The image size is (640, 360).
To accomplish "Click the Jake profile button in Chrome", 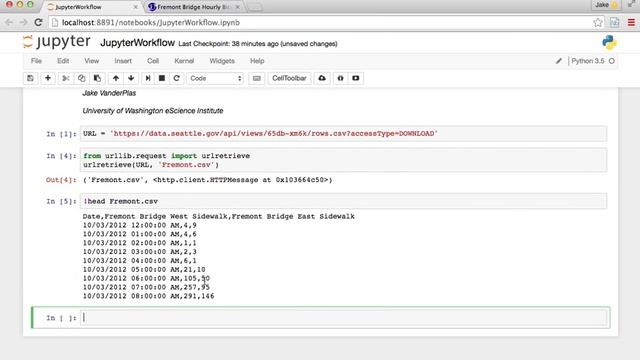I will (x=606, y=5).
